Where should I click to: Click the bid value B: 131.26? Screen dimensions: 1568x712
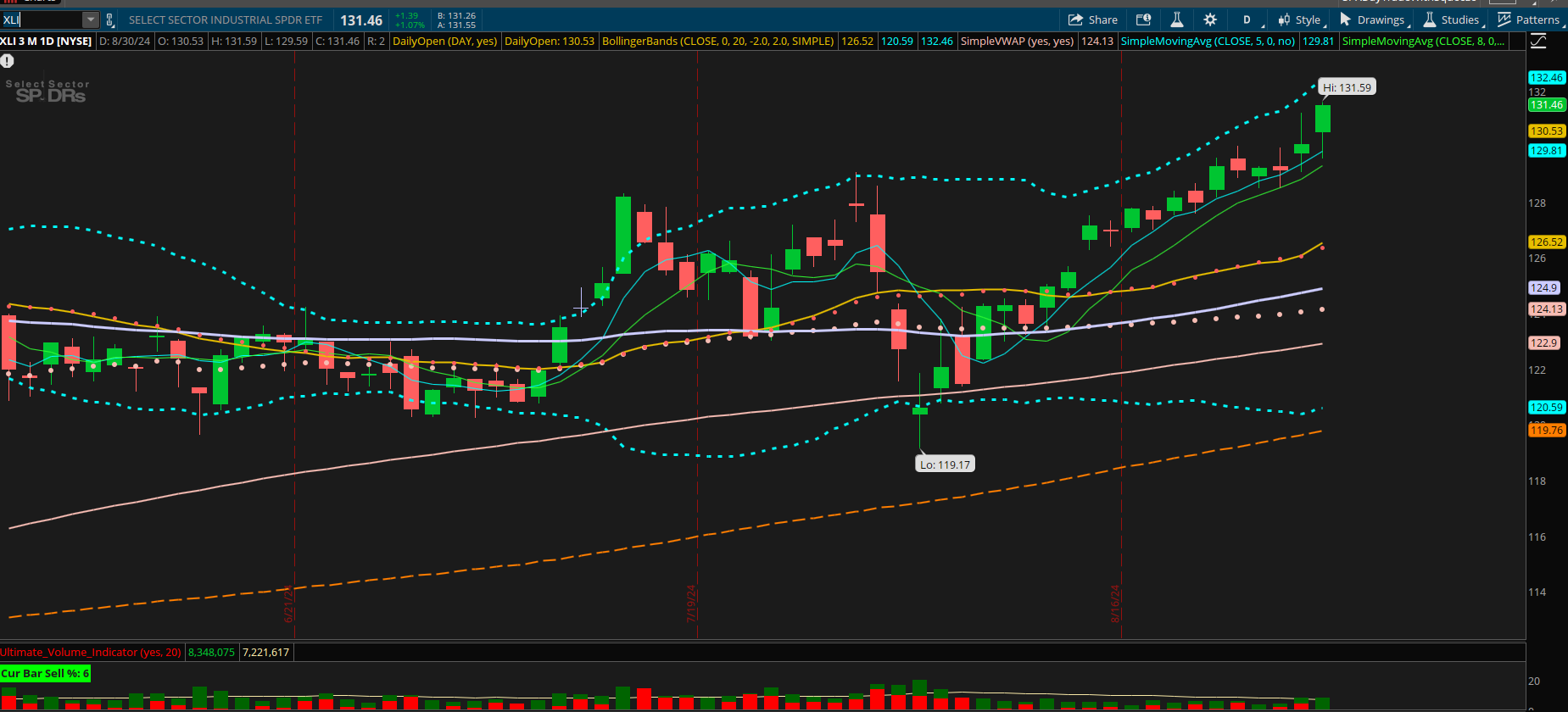pyautogui.click(x=456, y=15)
